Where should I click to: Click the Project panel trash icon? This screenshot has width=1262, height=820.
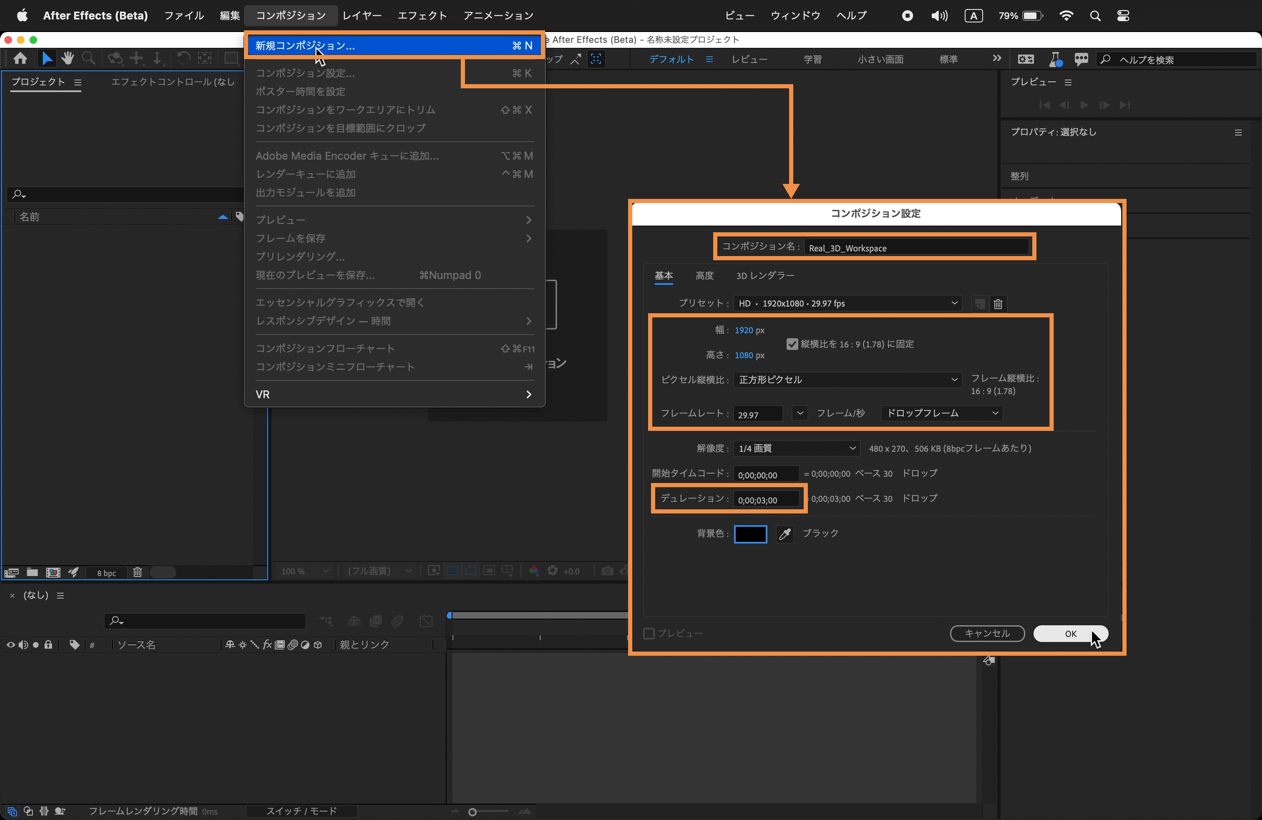[138, 573]
